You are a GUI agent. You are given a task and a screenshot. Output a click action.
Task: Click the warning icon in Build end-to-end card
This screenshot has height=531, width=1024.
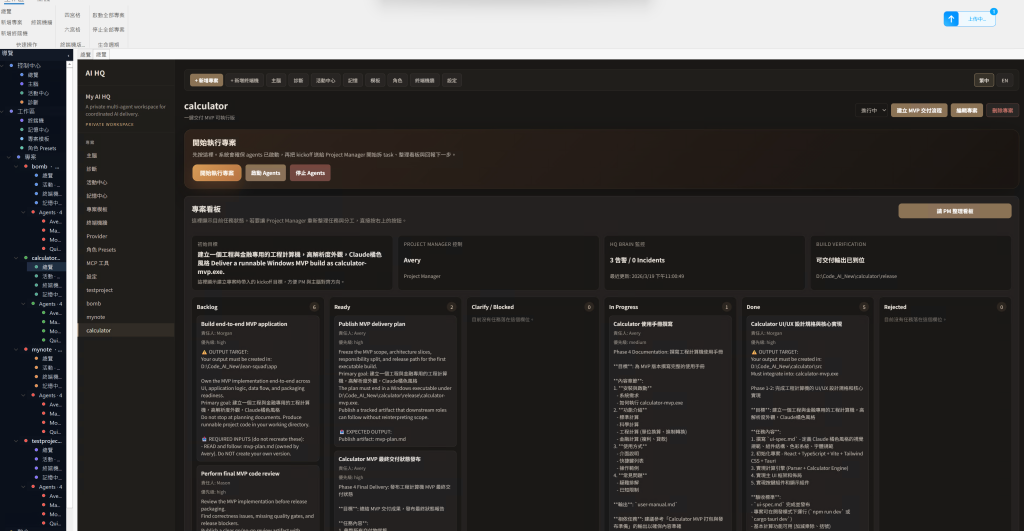(204, 352)
